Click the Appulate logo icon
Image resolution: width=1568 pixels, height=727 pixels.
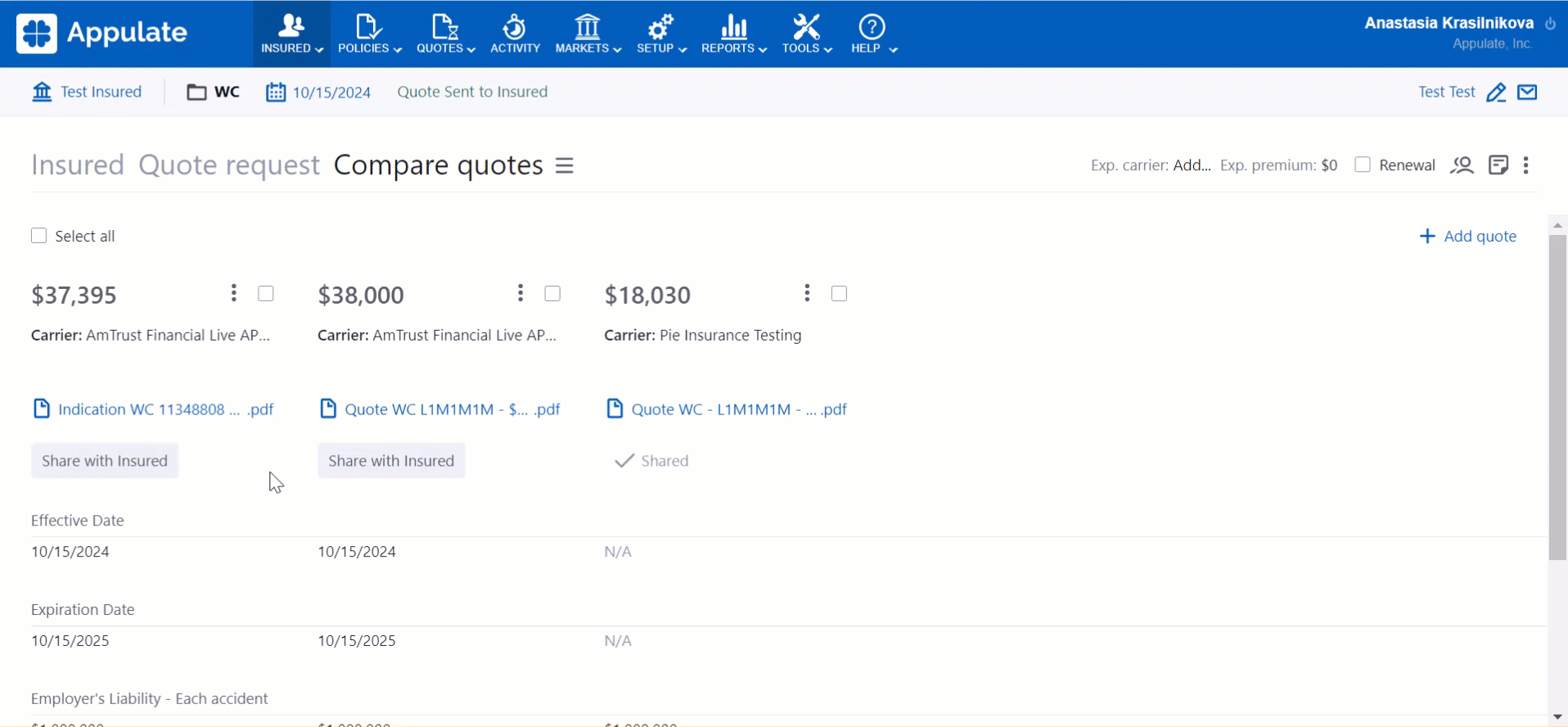click(x=37, y=34)
